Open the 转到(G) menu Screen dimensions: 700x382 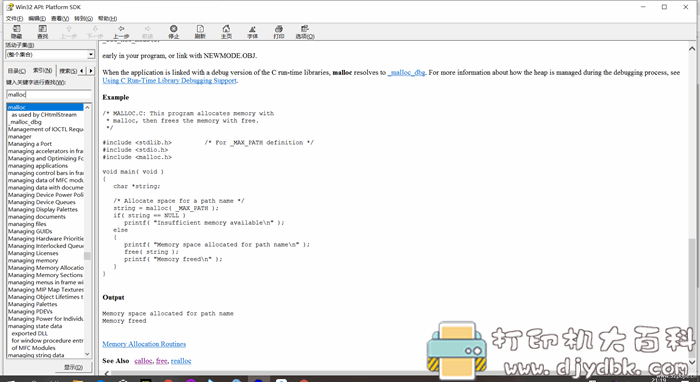83,18
